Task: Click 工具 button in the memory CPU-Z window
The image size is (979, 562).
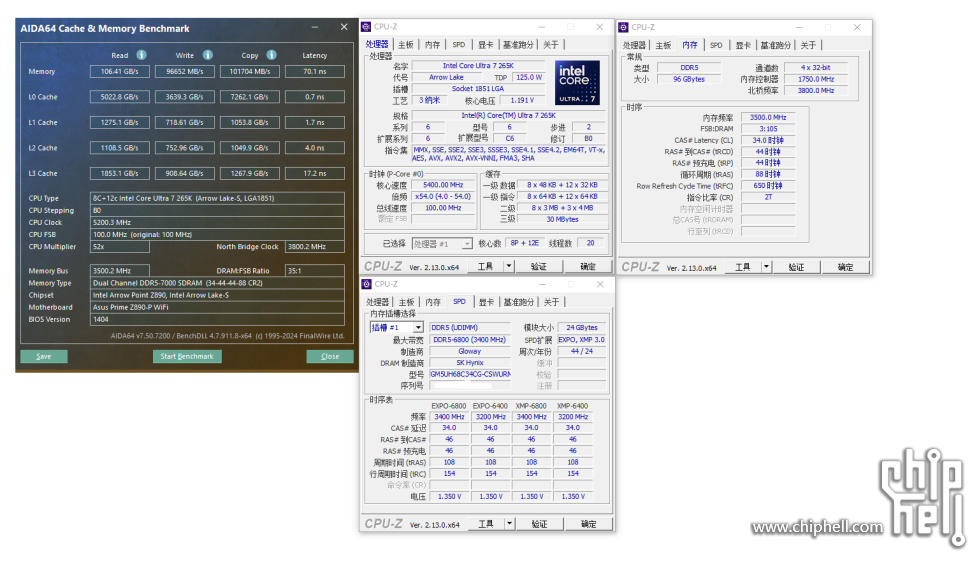Action: click(742, 267)
